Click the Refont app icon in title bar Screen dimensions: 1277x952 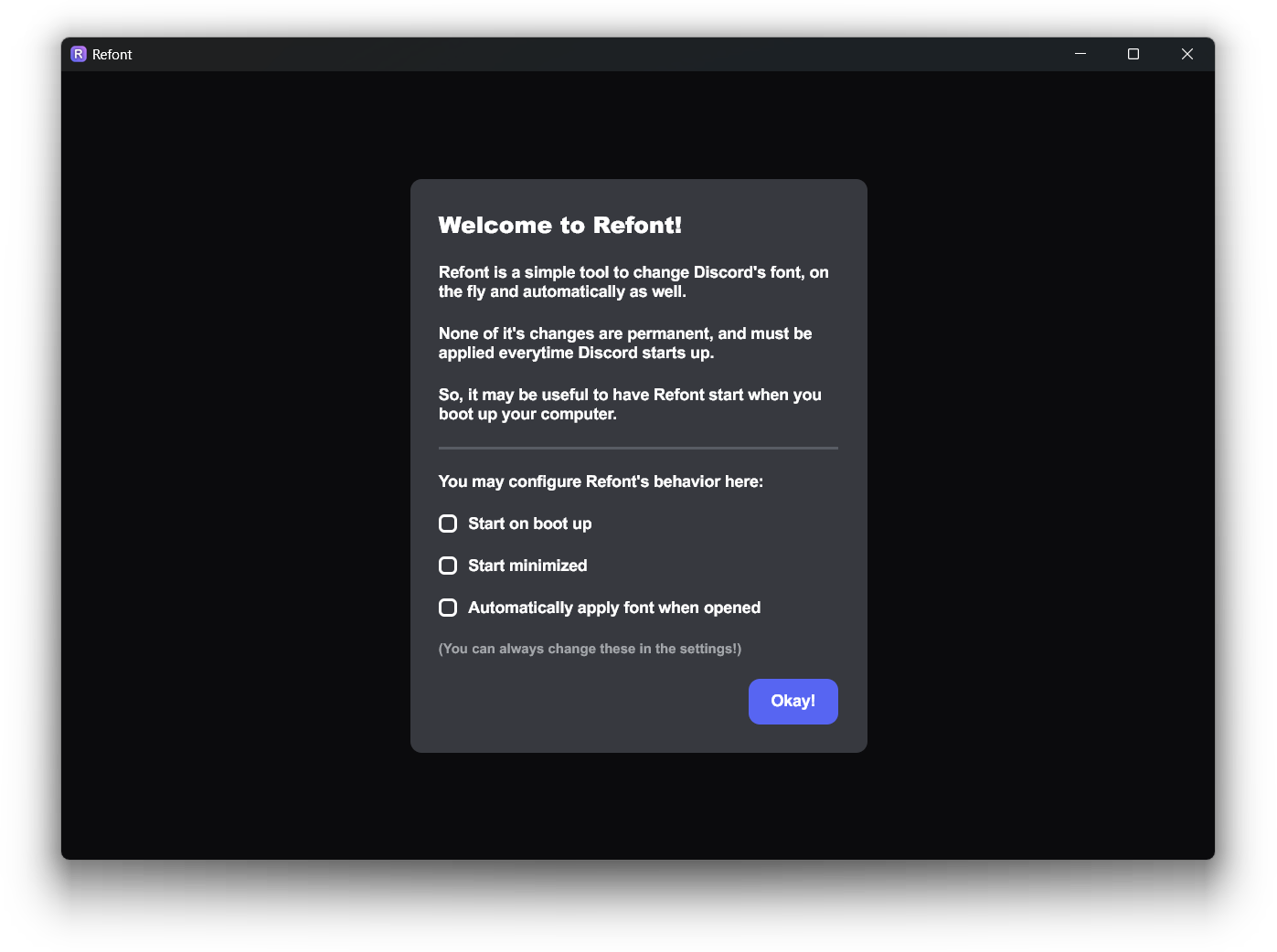pos(79,54)
